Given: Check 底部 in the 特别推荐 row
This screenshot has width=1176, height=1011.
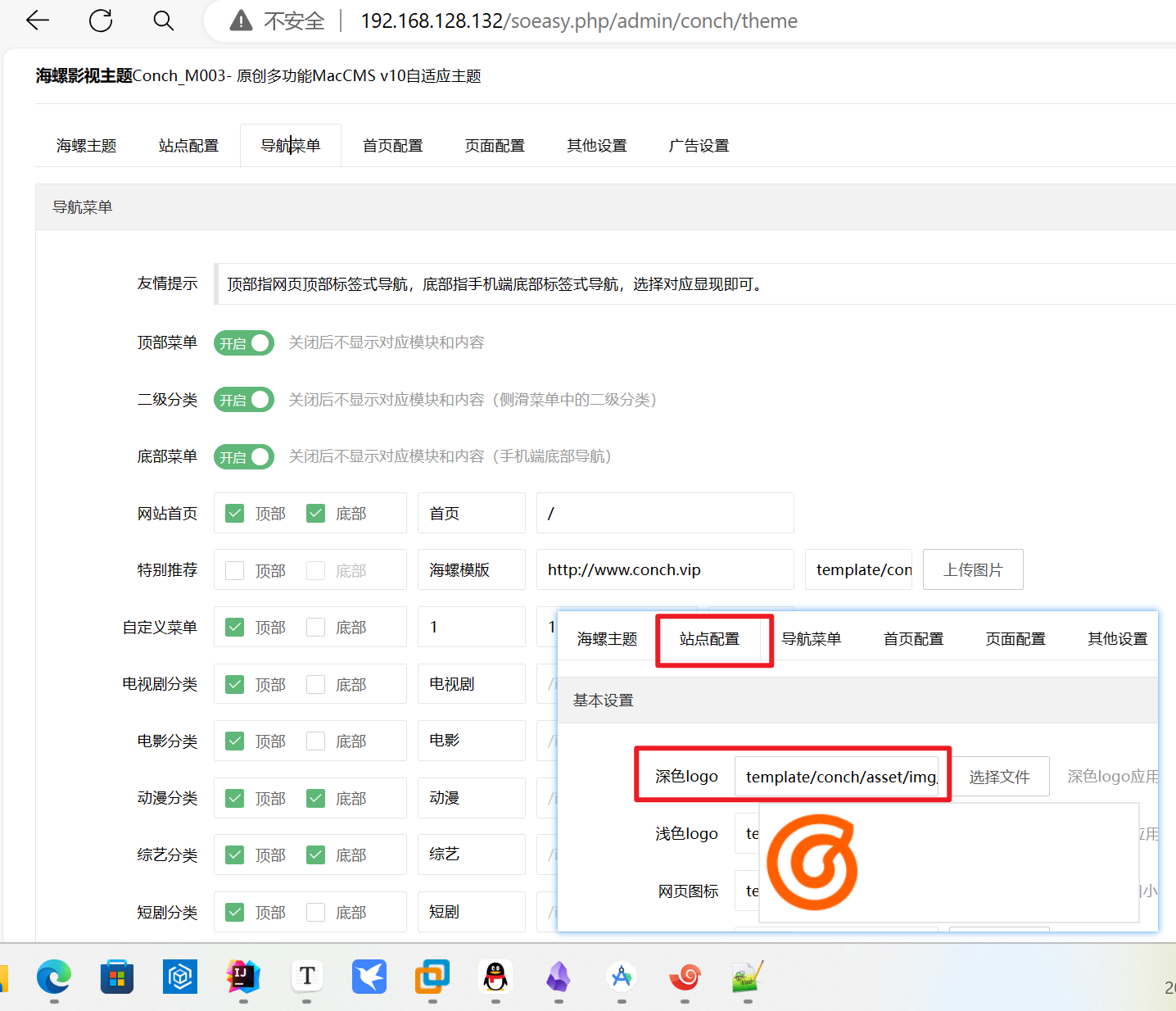Looking at the screenshot, I should click(x=316, y=570).
